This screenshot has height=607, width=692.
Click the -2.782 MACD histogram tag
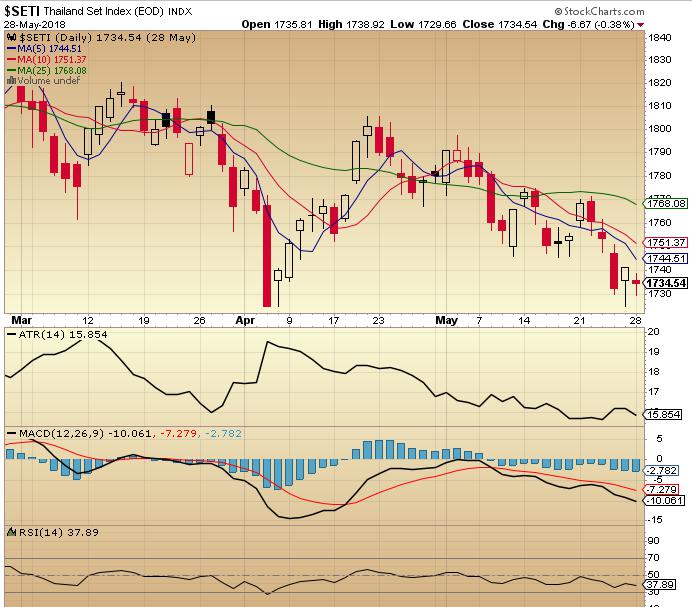pos(662,471)
